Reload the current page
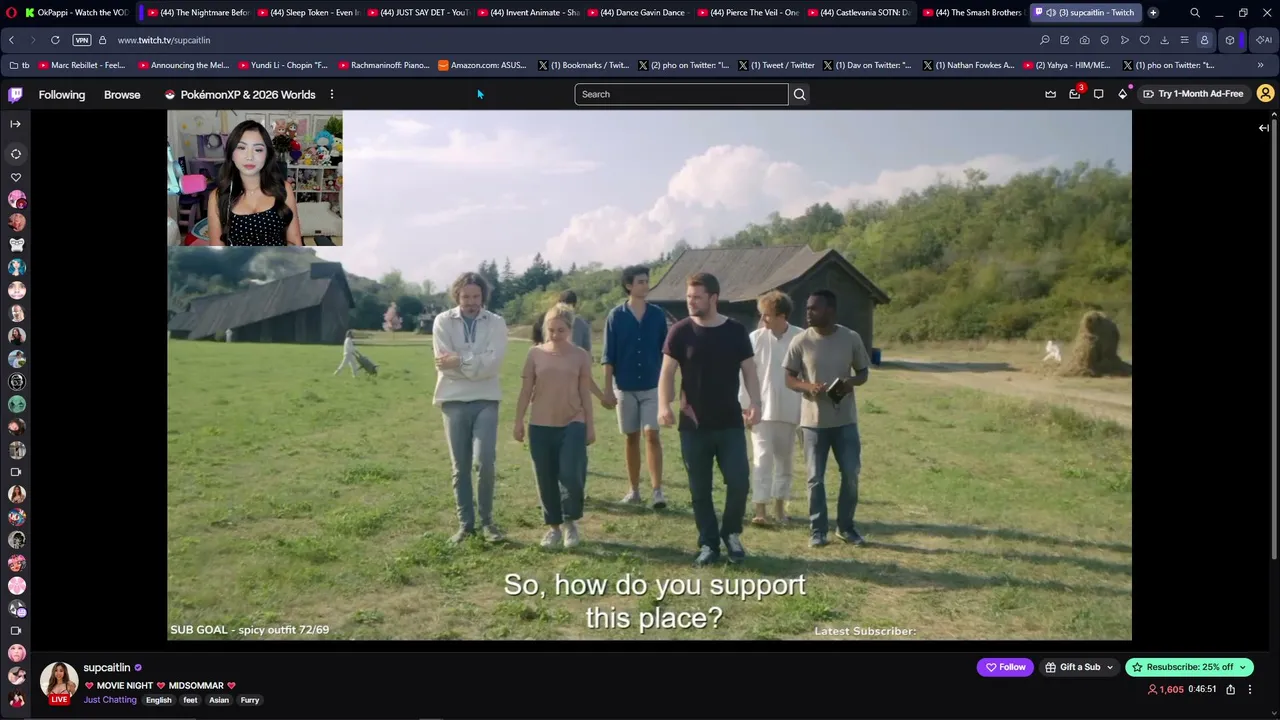This screenshot has height=720, width=1280. [x=55, y=40]
